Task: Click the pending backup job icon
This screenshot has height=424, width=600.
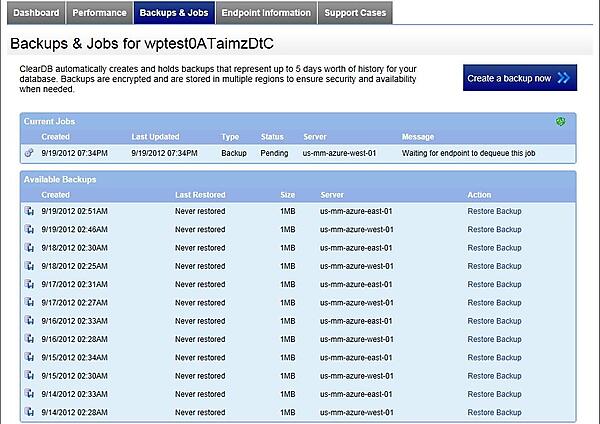Action: point(29,154)
